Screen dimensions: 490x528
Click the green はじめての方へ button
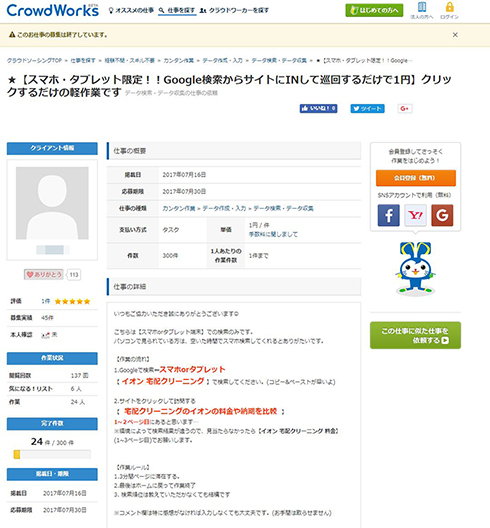coord(374,10)
